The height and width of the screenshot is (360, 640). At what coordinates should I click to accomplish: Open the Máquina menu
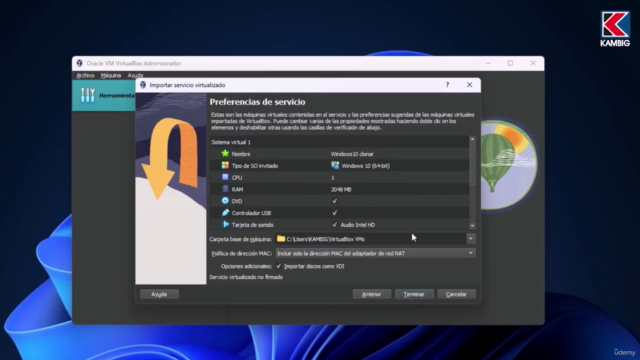pyautogui.click(x=111, y=76)
